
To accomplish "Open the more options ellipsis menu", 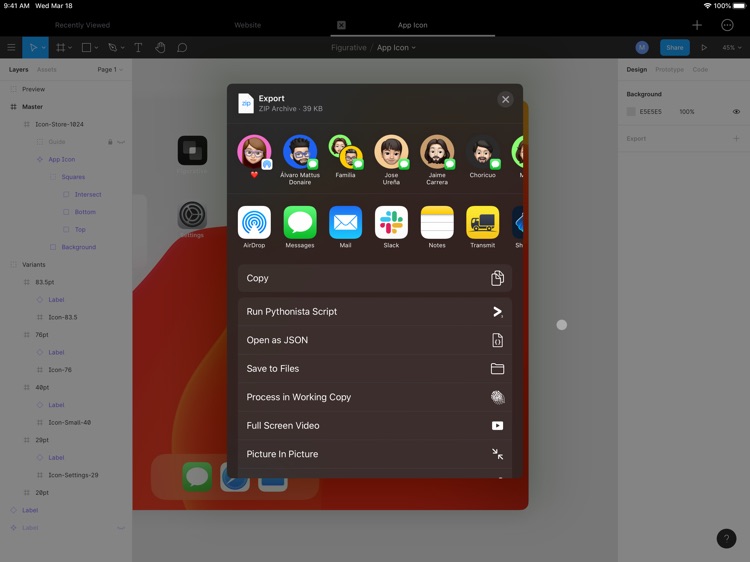I will tap(727, 25).
